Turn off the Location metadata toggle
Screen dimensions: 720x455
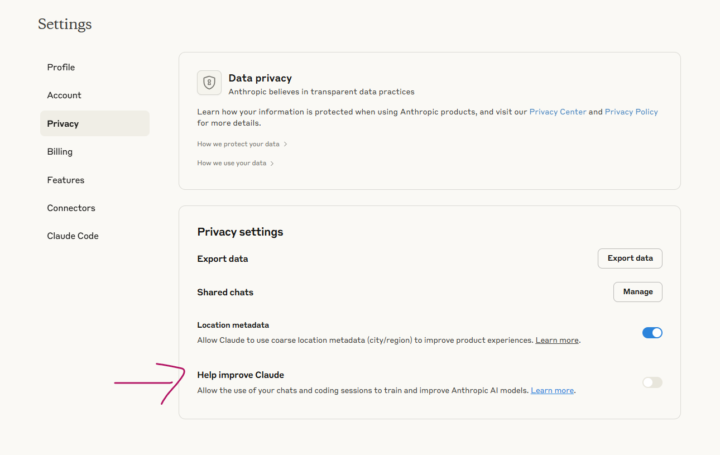tap(652, 333)
